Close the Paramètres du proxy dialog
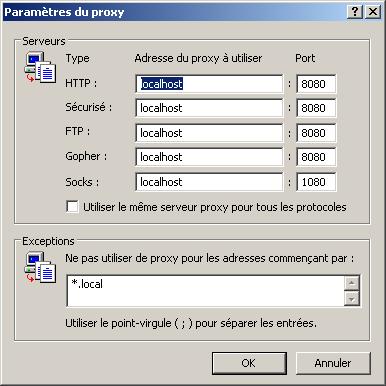 point(373,12)
